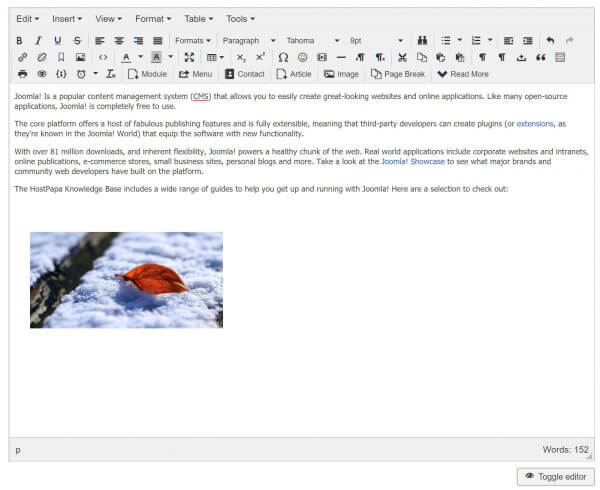Cut selection with scissors icon
600x490 pixels.
click(x=402, y=57)
